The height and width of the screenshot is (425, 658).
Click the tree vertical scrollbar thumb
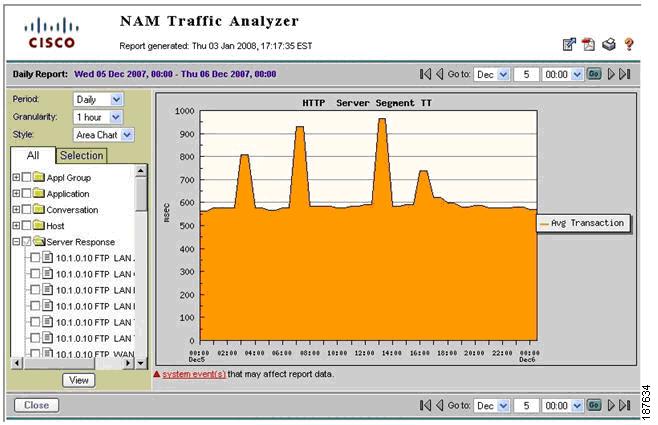(141, 194)
